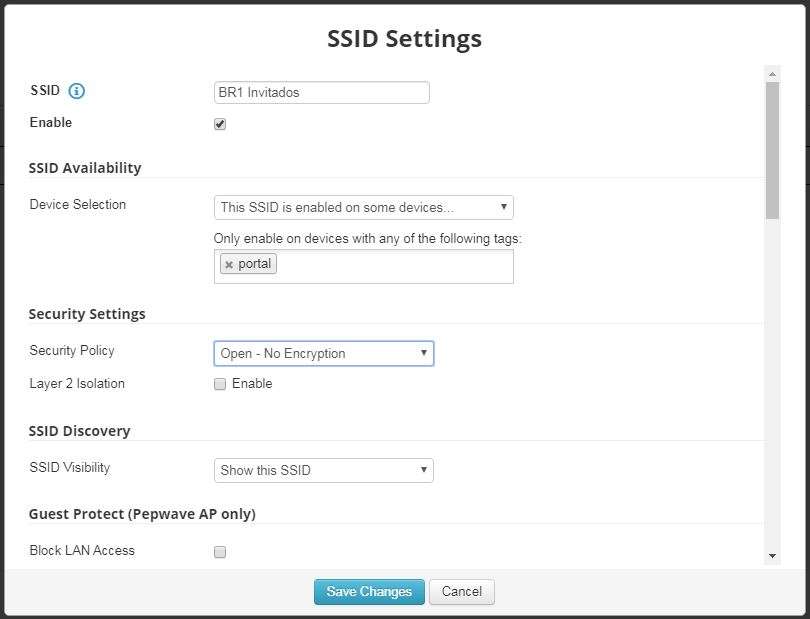This screenshot has width=810, height=619.
Task: Click the SSID info icon
Action: 78,89
